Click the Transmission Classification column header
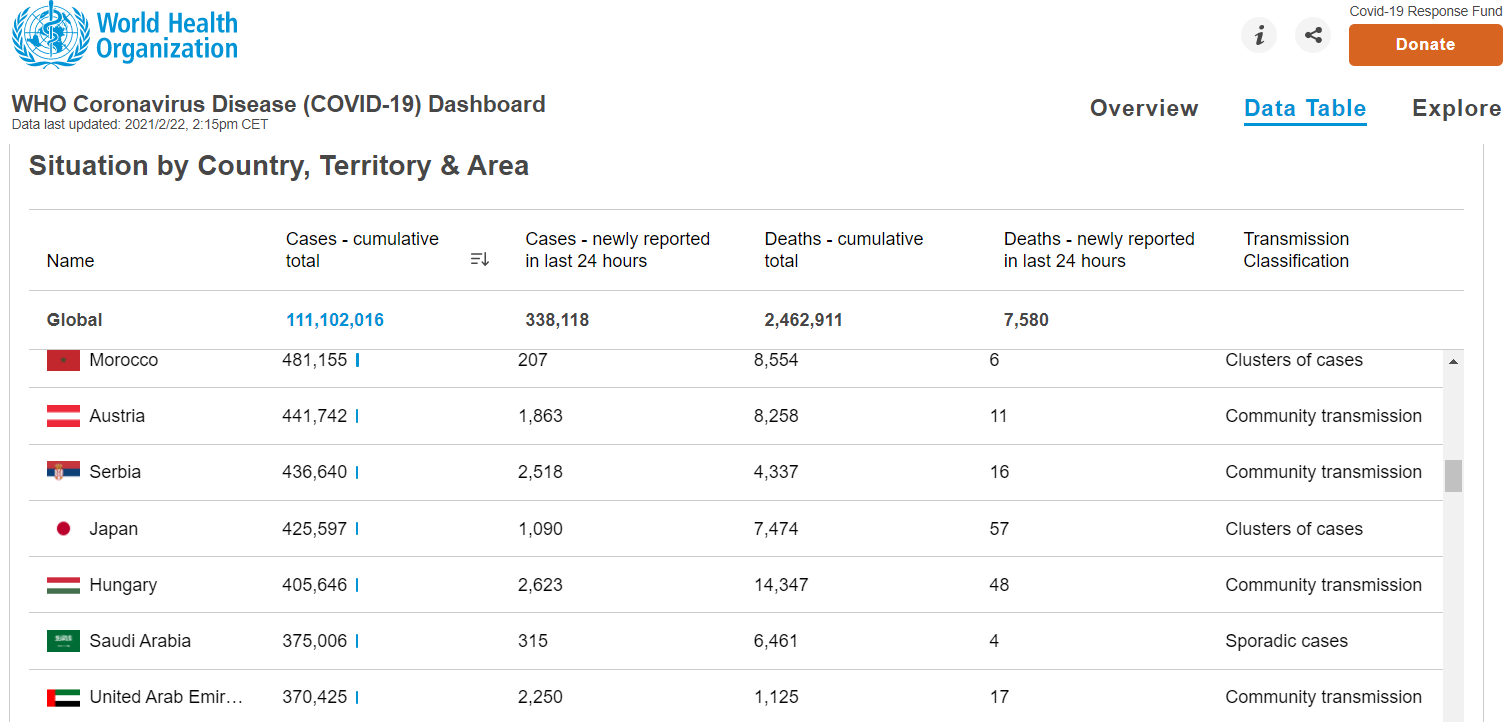This screenshot has width=1504, height=722. click(1296, 250)
